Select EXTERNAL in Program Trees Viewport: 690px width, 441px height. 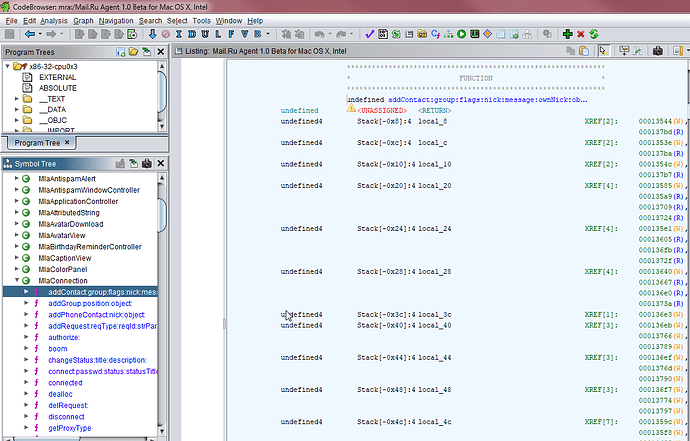(58, 77)
